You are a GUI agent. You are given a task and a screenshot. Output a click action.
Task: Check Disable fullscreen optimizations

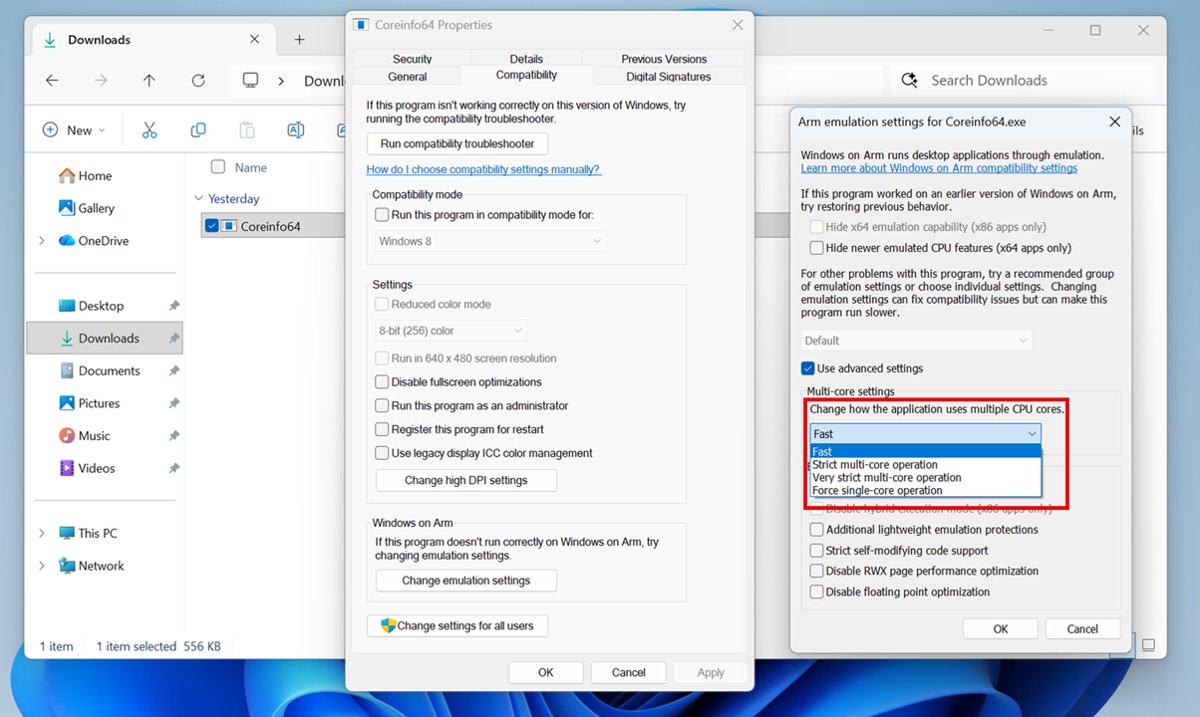coord(381,382)
